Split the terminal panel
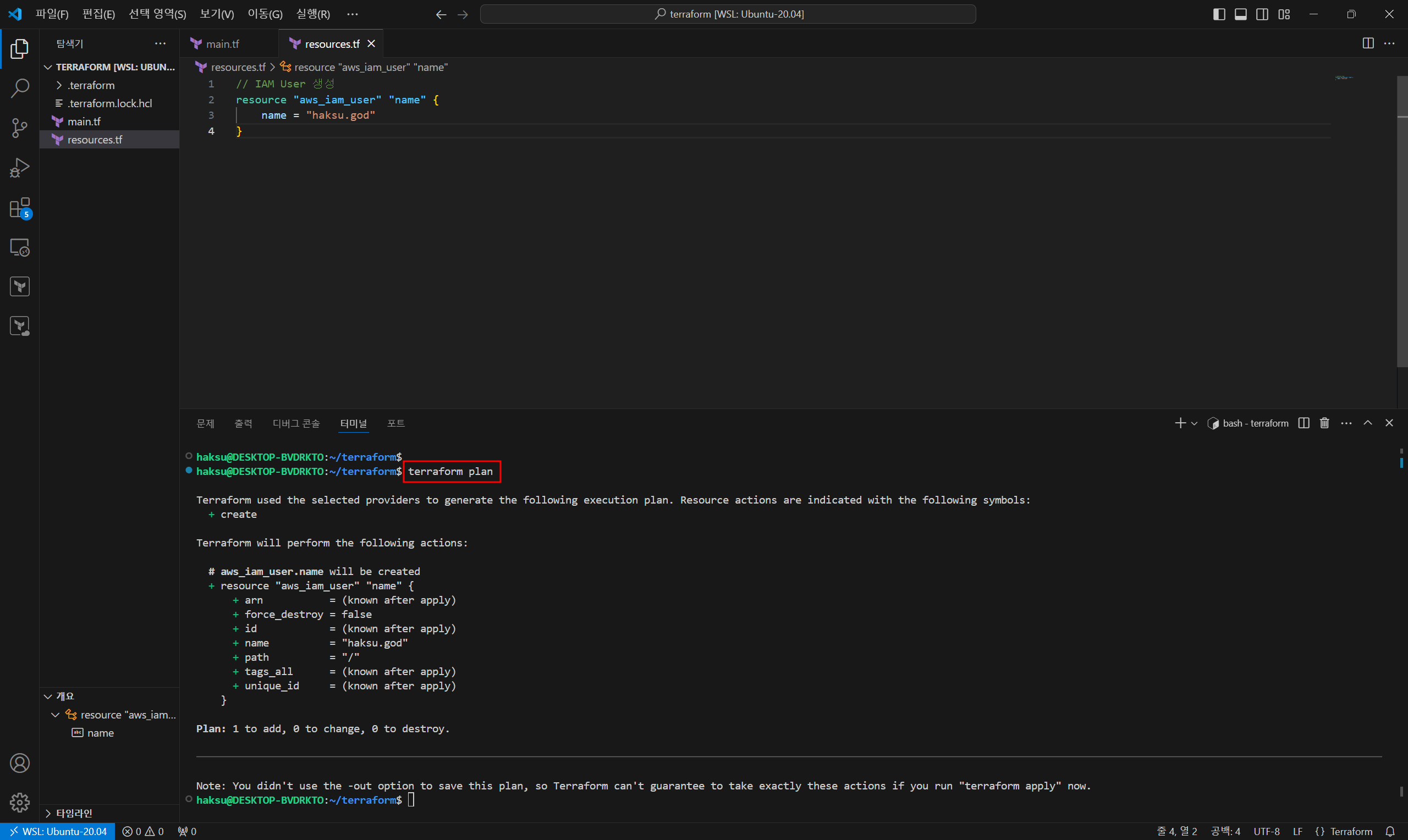Image resolution: width=1408 pixels, height=840 pixels. point(1303,423)
